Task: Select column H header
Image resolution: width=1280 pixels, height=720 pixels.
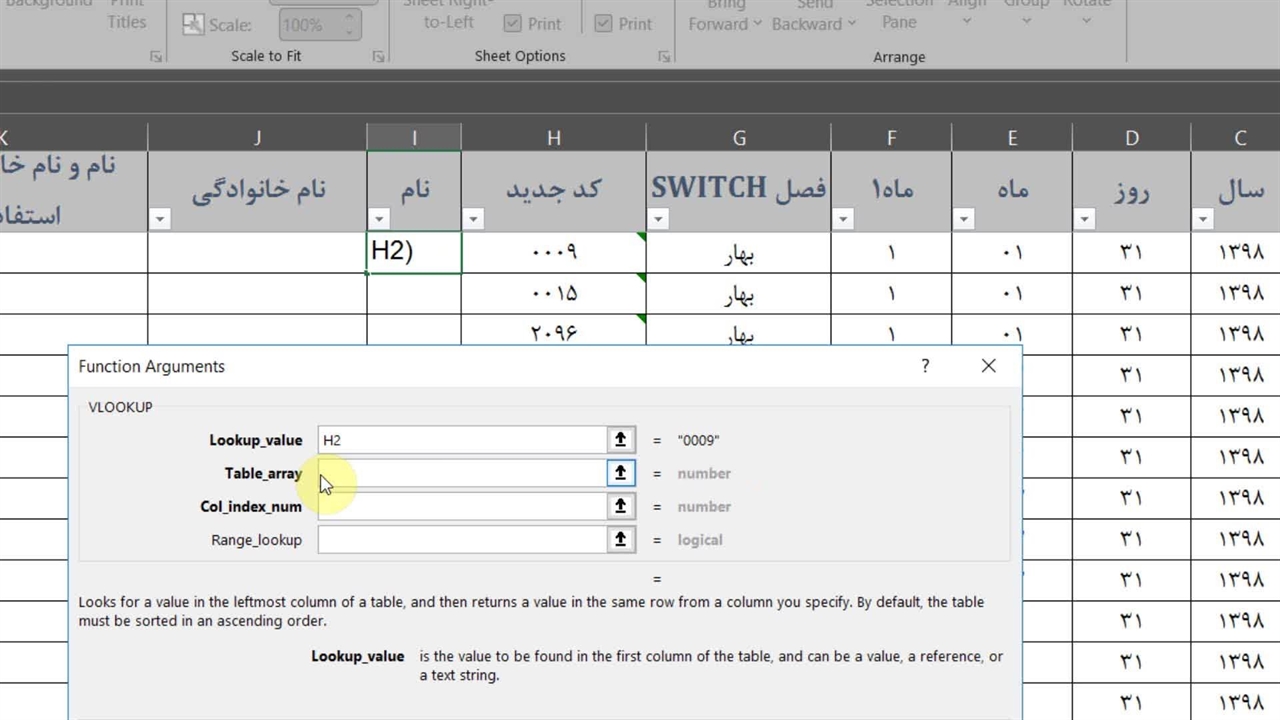Action: 553,138
